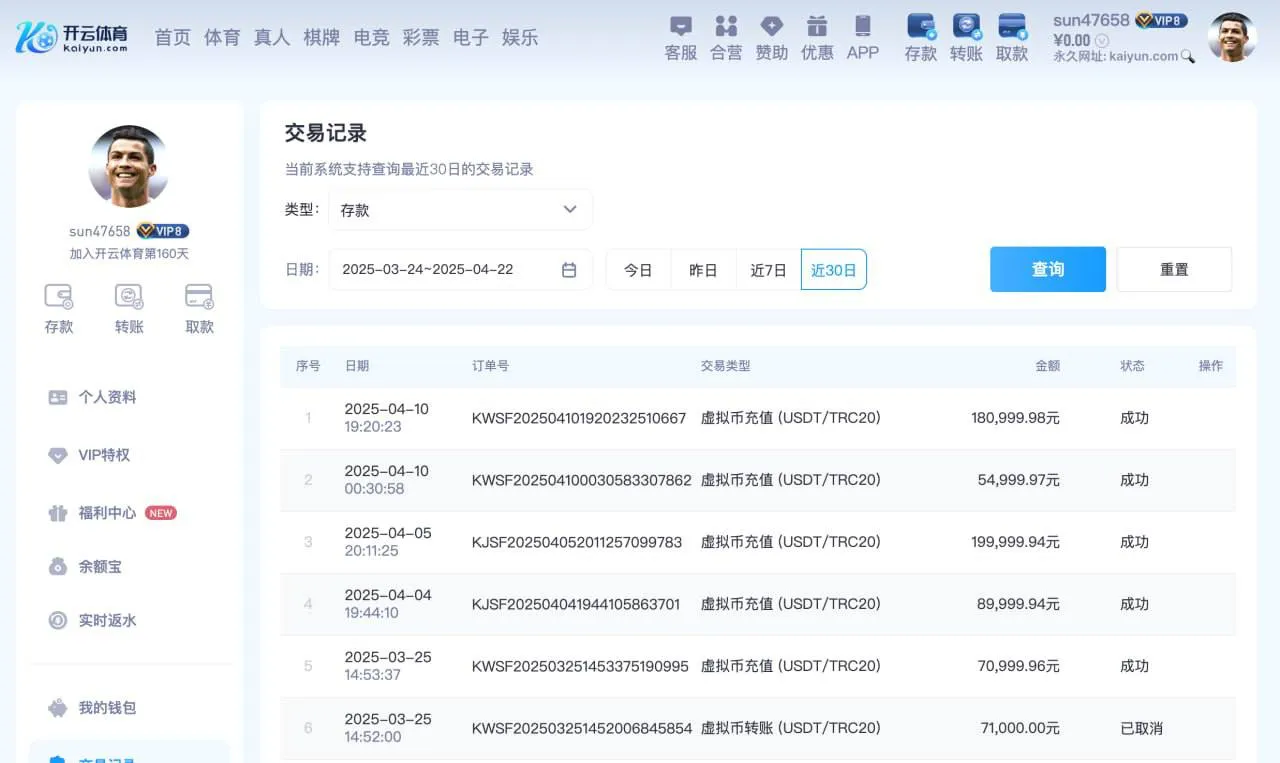
Task: Click the 优惠 promotions icon
Action: [x=817, y=38]
